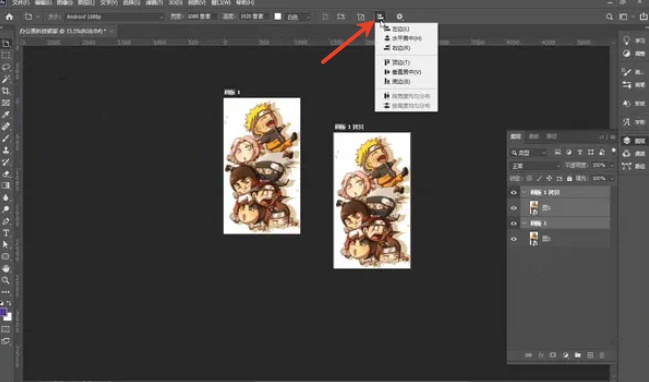Open the 白色 background color dropdown

coord(298,17)
